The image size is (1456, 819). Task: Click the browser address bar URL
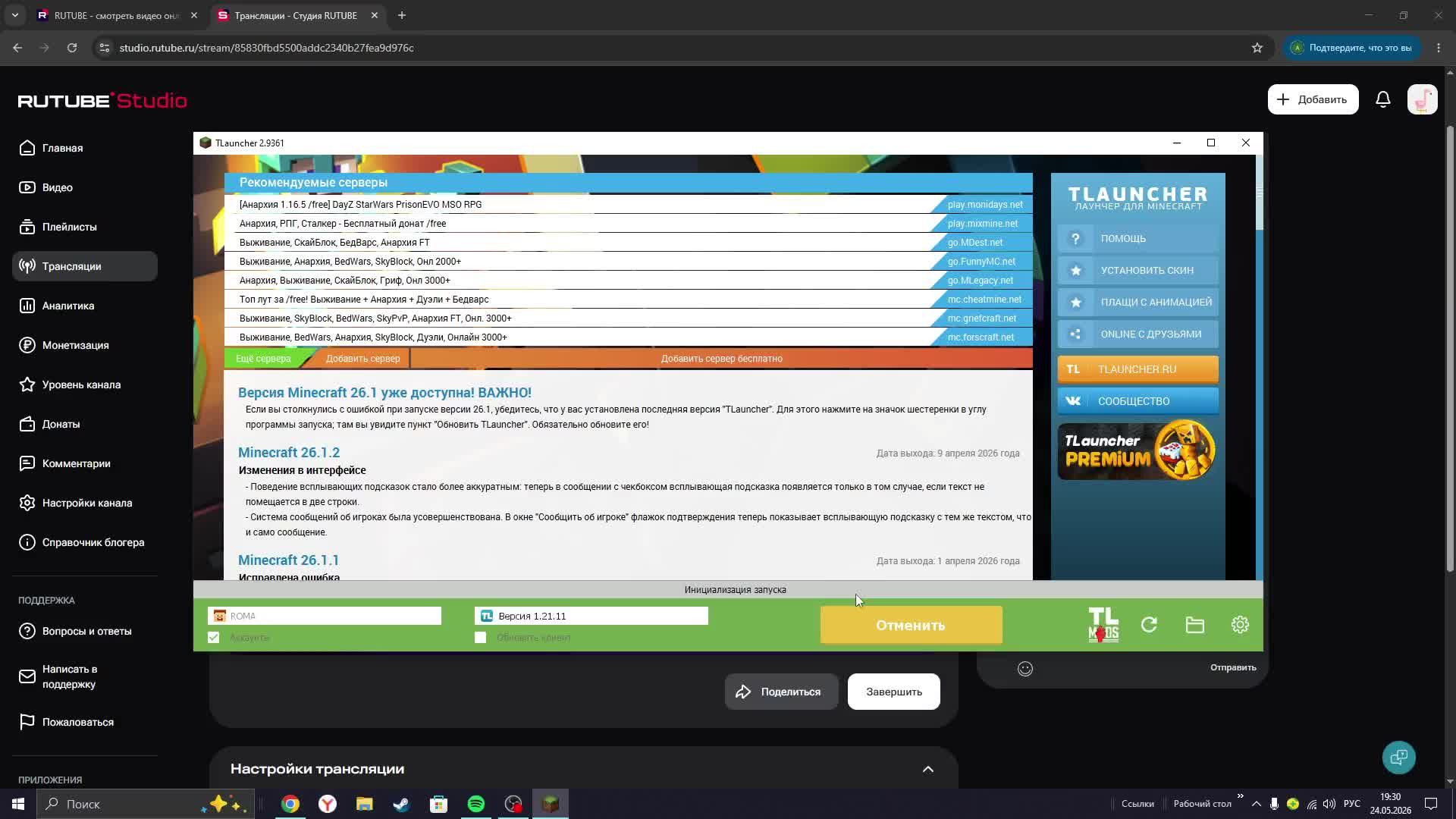tap(266, 48)
